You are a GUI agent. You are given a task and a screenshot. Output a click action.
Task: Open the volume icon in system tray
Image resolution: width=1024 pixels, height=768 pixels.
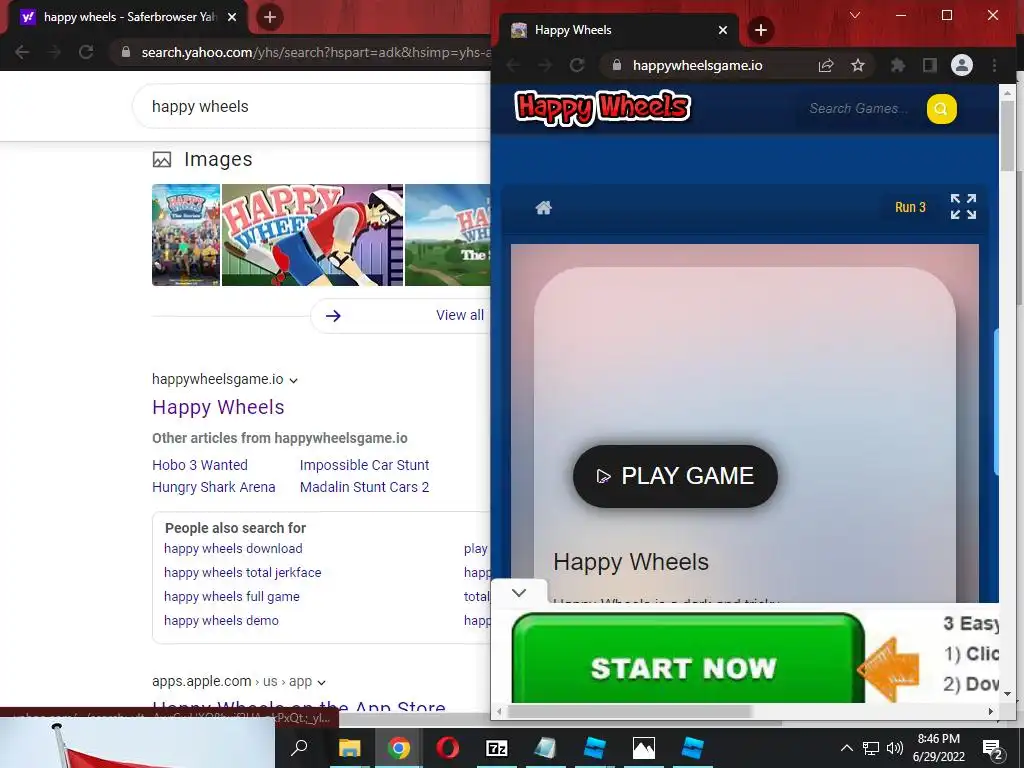[895, 748]
